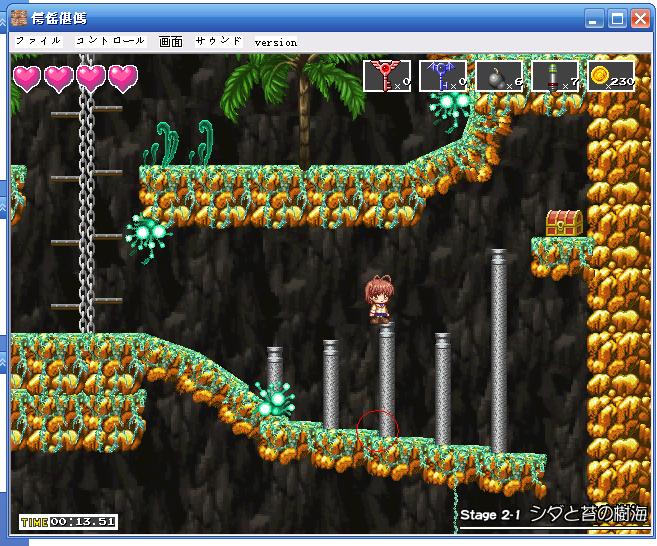Open the サウンド menu
The height and width of the screenshot is (546, 657).
[219, 41]
